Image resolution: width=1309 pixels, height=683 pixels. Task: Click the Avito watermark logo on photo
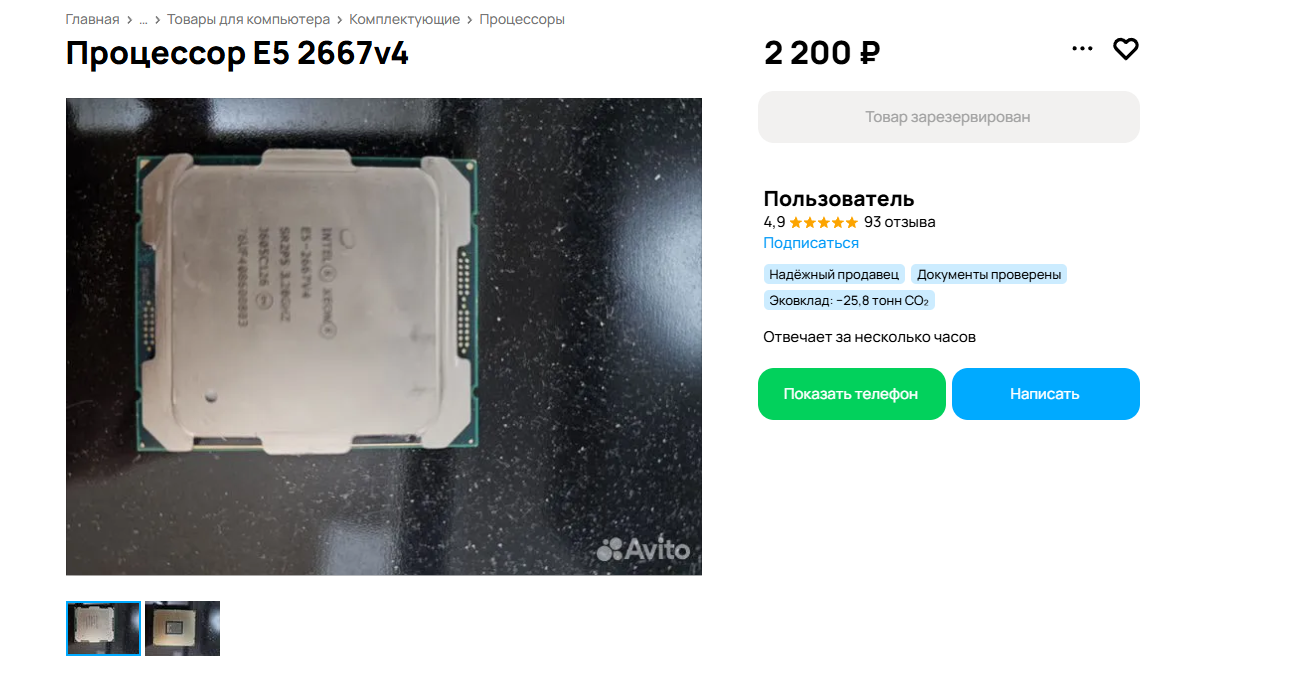point(643,549)
